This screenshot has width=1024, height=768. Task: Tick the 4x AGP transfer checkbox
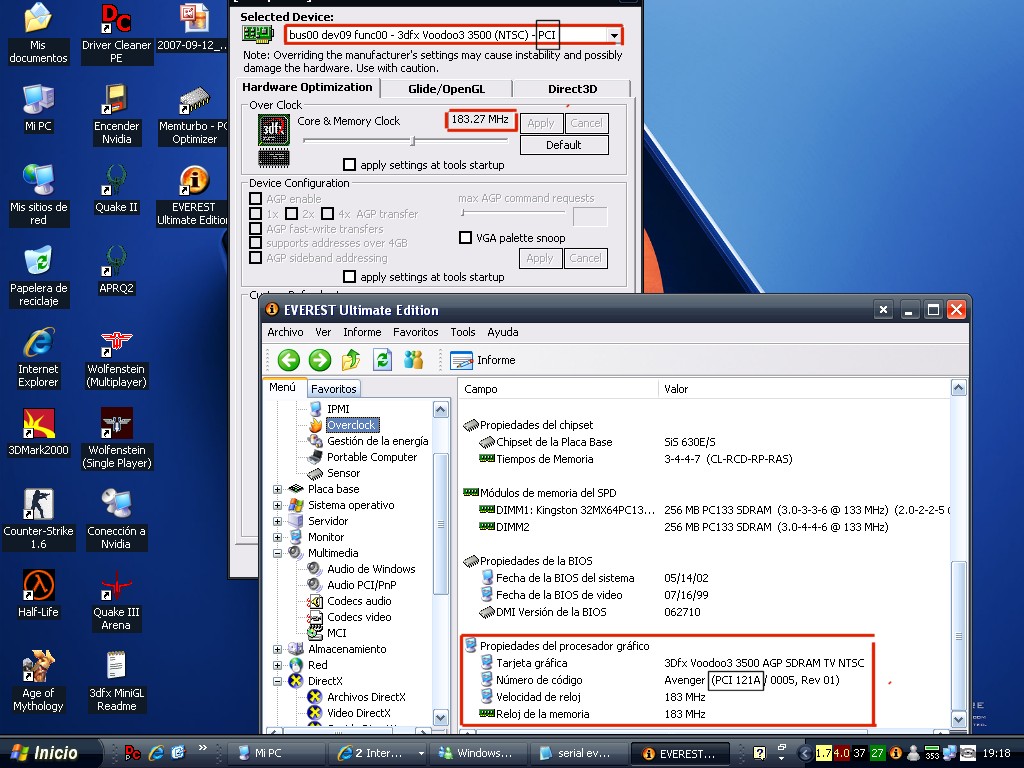click(328, 214)
